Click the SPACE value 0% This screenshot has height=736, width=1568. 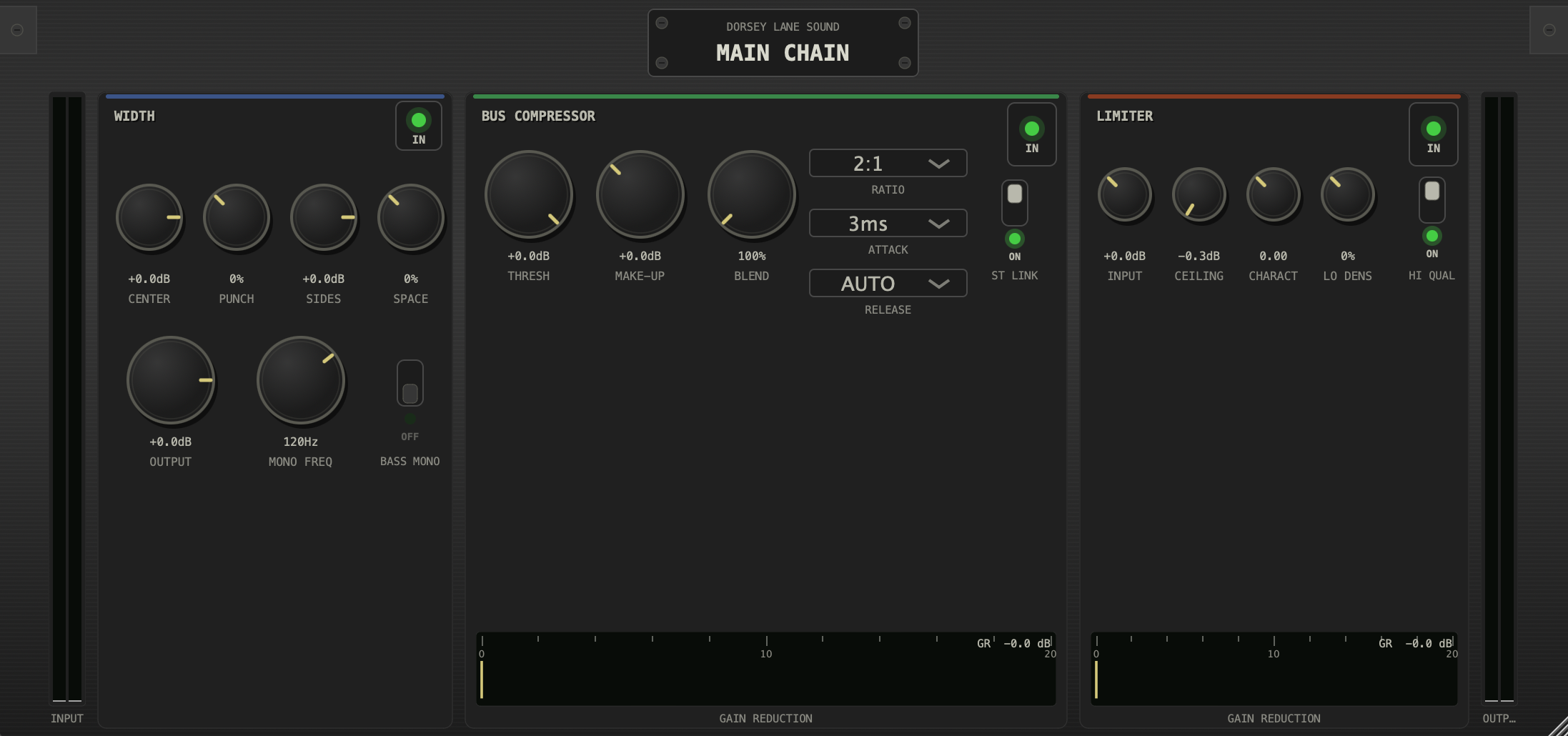[411, 279]
